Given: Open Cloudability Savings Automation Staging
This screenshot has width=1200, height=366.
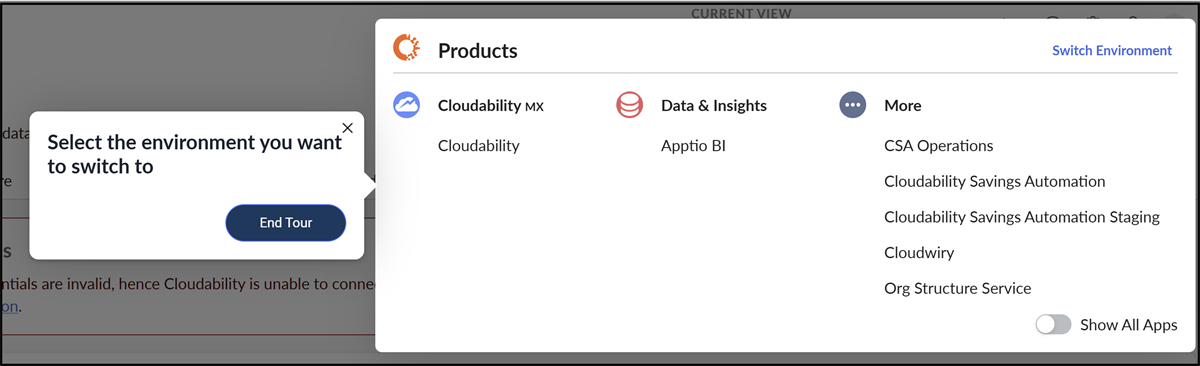Looking at the screenshot, I should [x=1022, y=217].
